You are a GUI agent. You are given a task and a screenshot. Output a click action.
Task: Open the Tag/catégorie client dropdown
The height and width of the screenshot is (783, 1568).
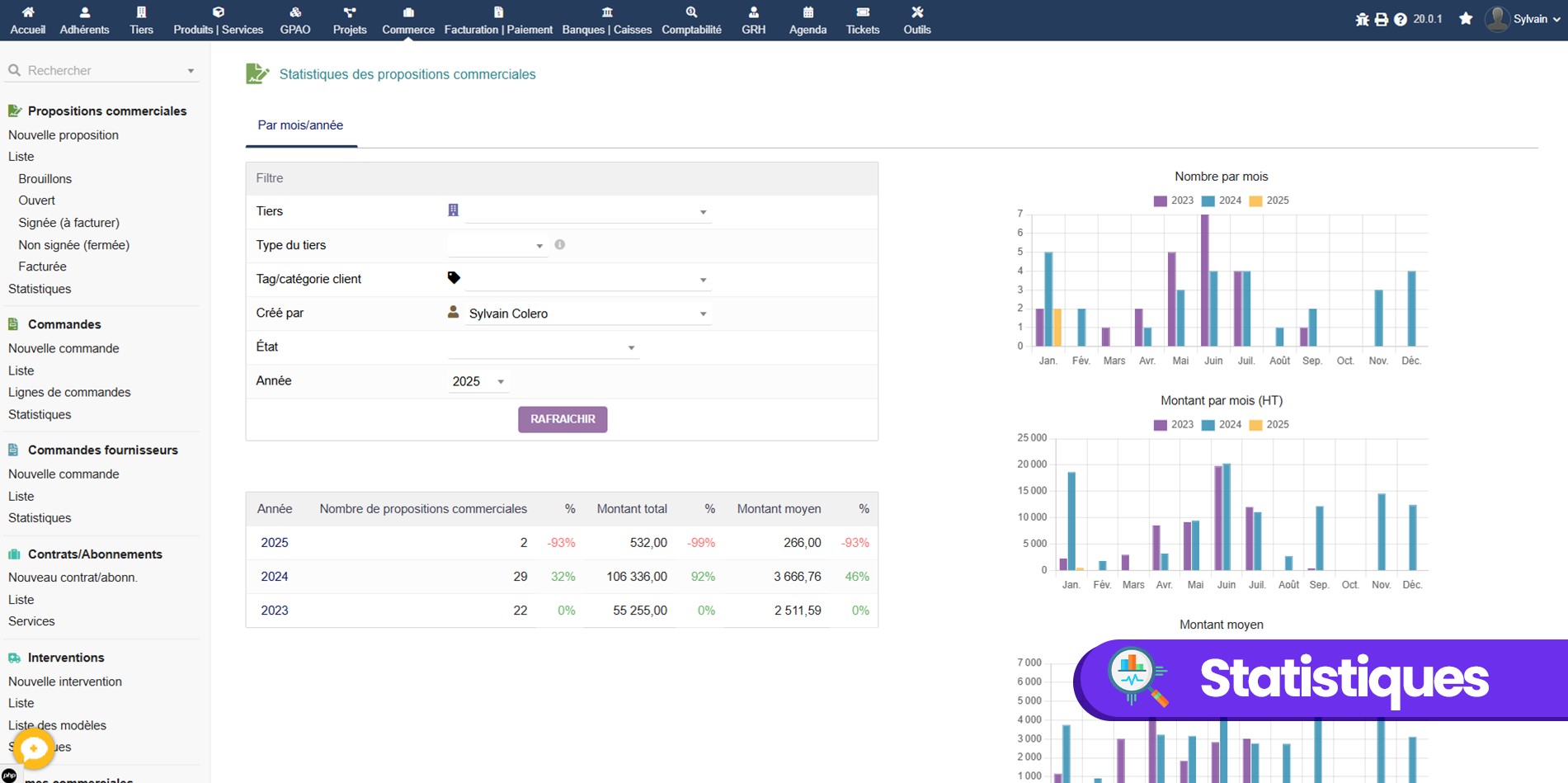(588, 280)
